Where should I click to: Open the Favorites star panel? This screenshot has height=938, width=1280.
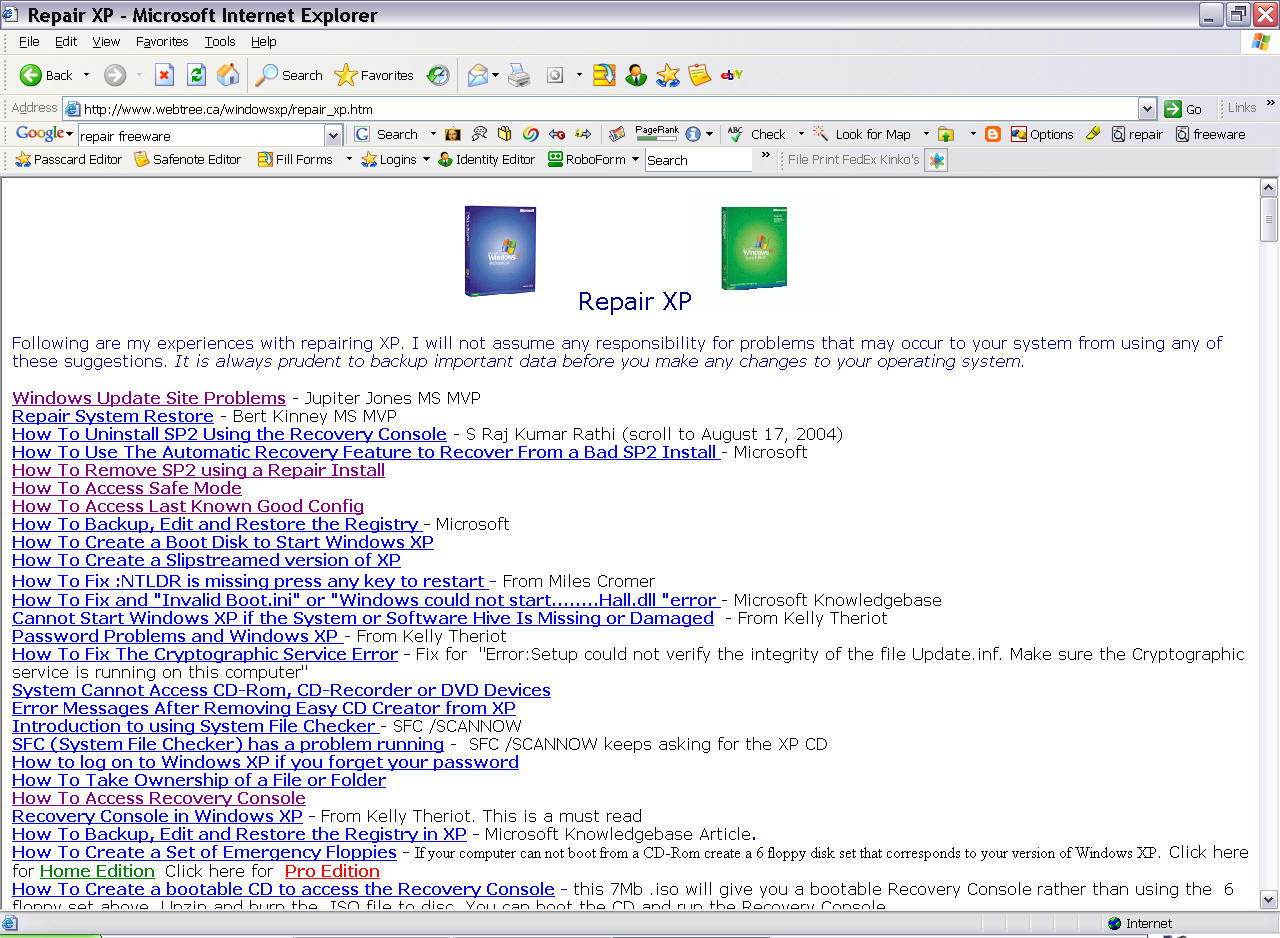pos(374,75)
